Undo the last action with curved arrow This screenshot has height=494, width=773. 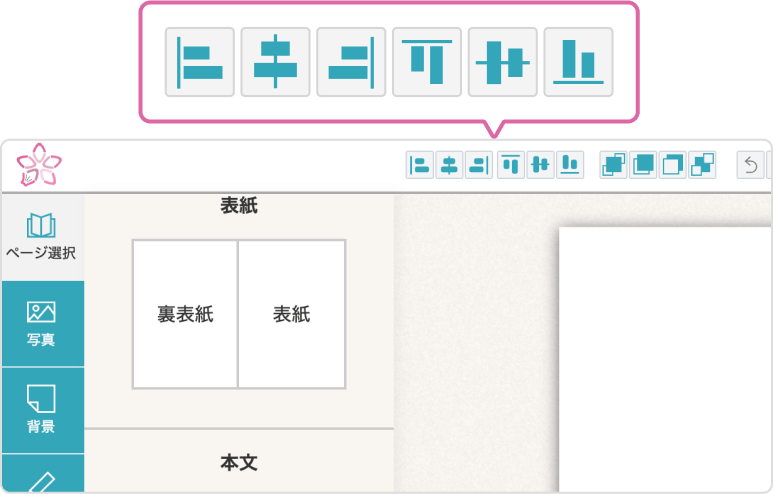(750, 165)
